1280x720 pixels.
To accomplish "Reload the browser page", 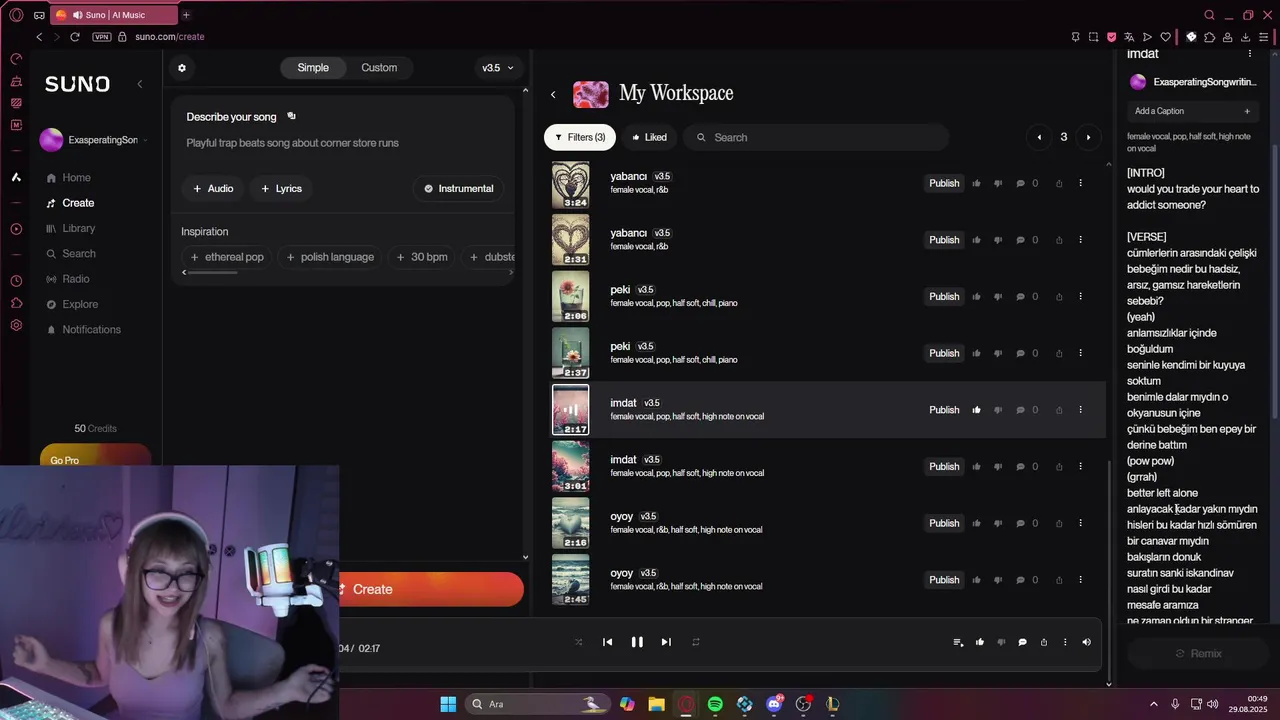I will [x=75, y=37].
